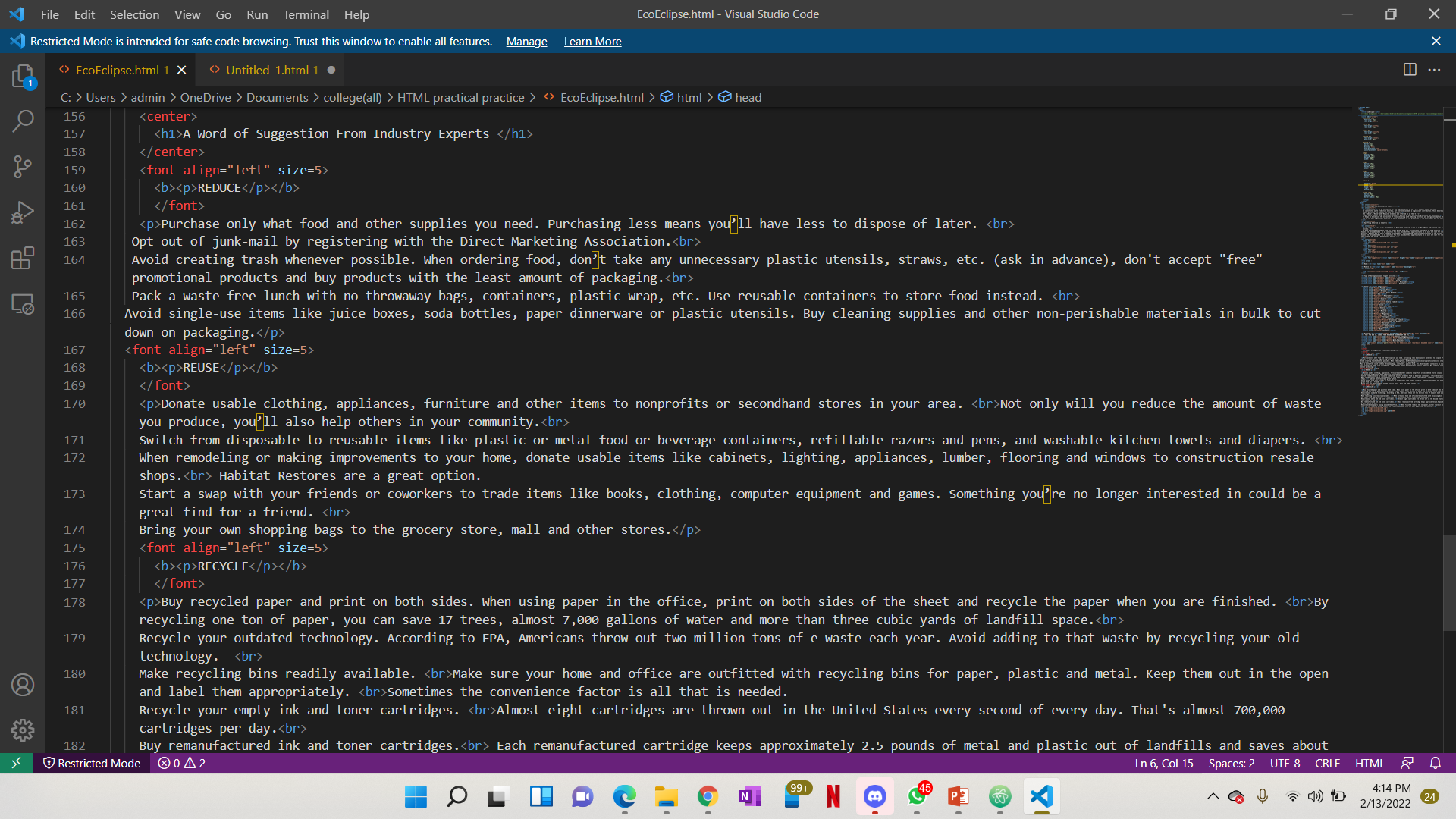Open the notifications bell in status bar
The image size is (1456, 819).
pyautogui.click(x=1436, y=763)
